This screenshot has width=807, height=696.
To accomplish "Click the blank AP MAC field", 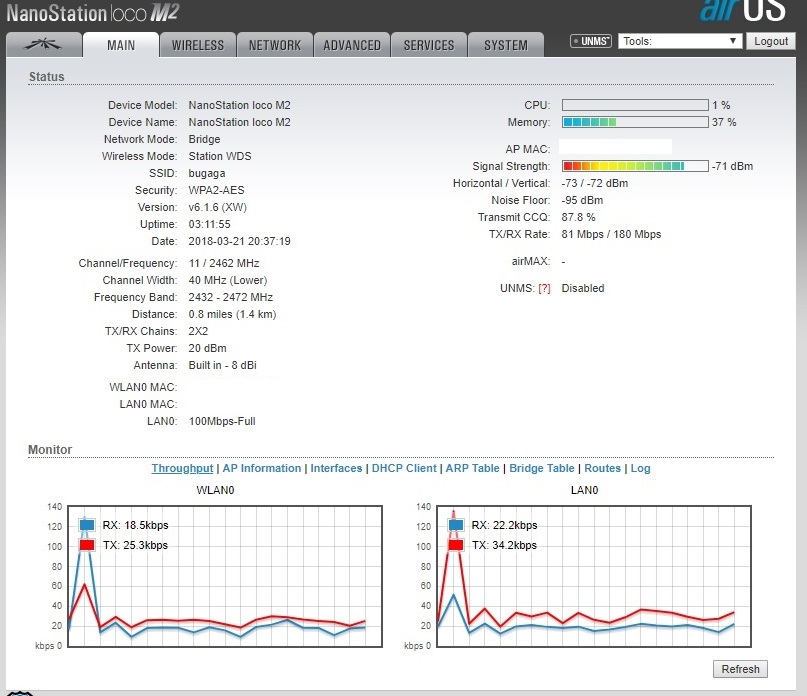I will pos(616,147).
